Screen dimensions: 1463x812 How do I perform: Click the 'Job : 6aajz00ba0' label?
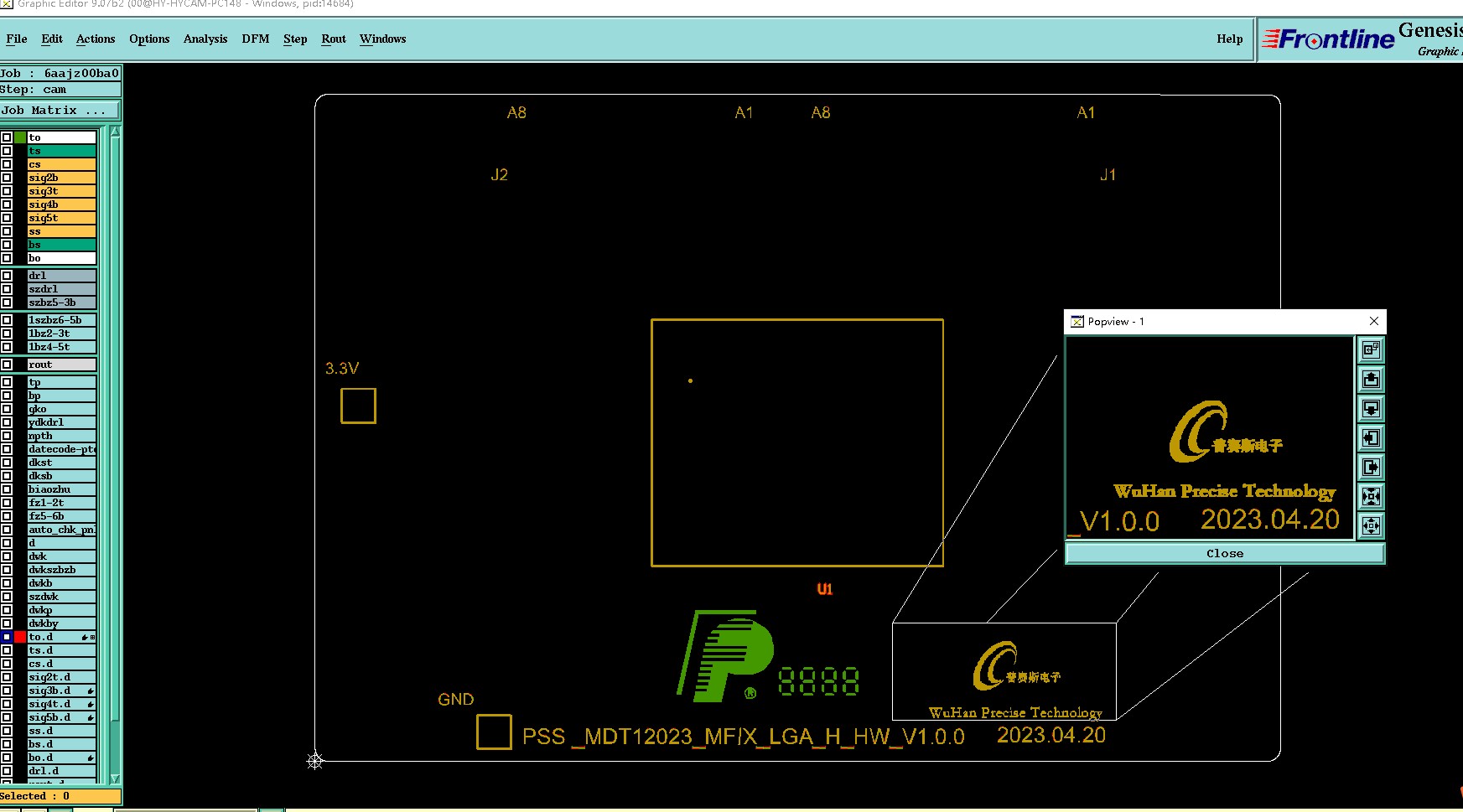60,73
